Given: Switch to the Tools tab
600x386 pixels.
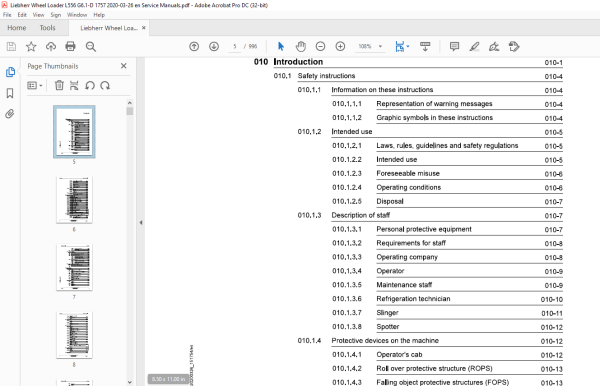Looking at the screenshot, I should pos(47,28).
